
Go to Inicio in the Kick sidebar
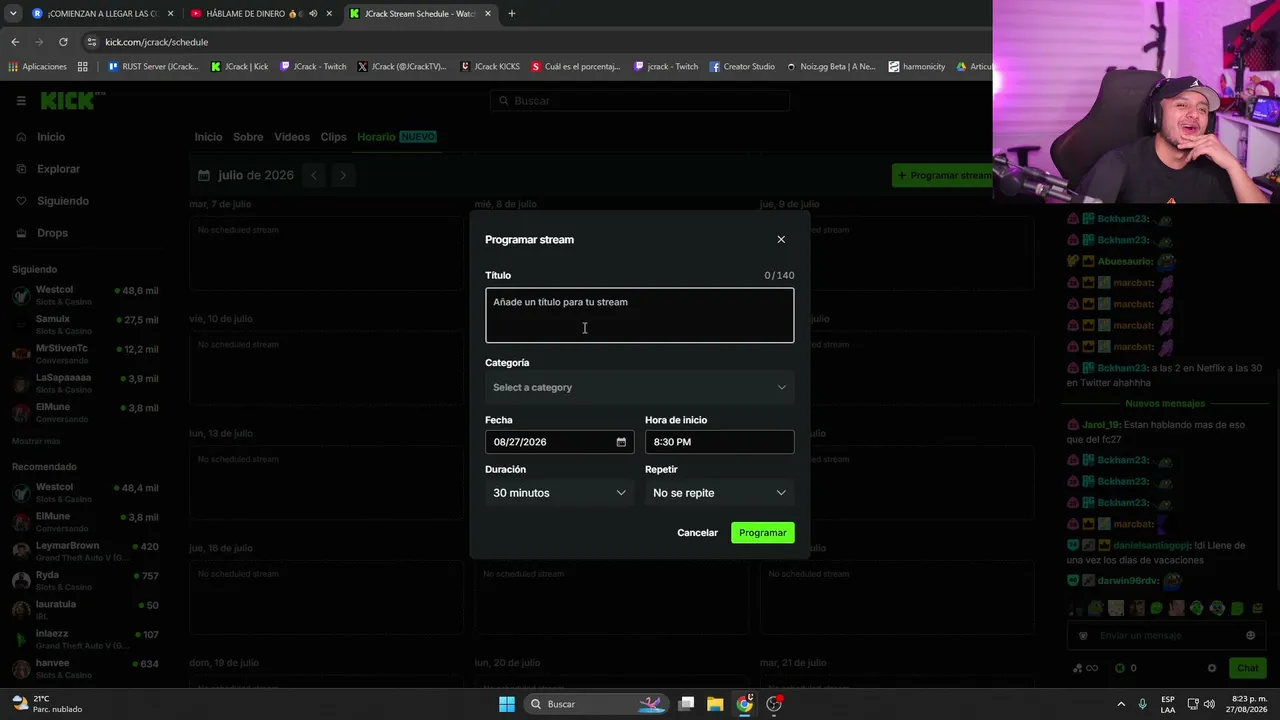tap(51, 137)
